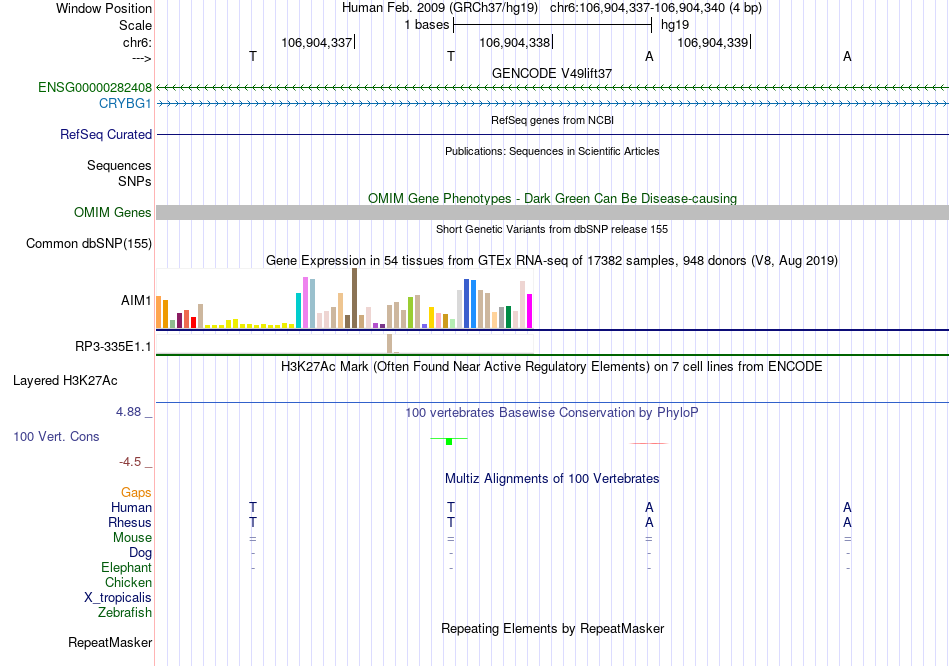Select the Mouse alignment row label

(x=132, y=538)
